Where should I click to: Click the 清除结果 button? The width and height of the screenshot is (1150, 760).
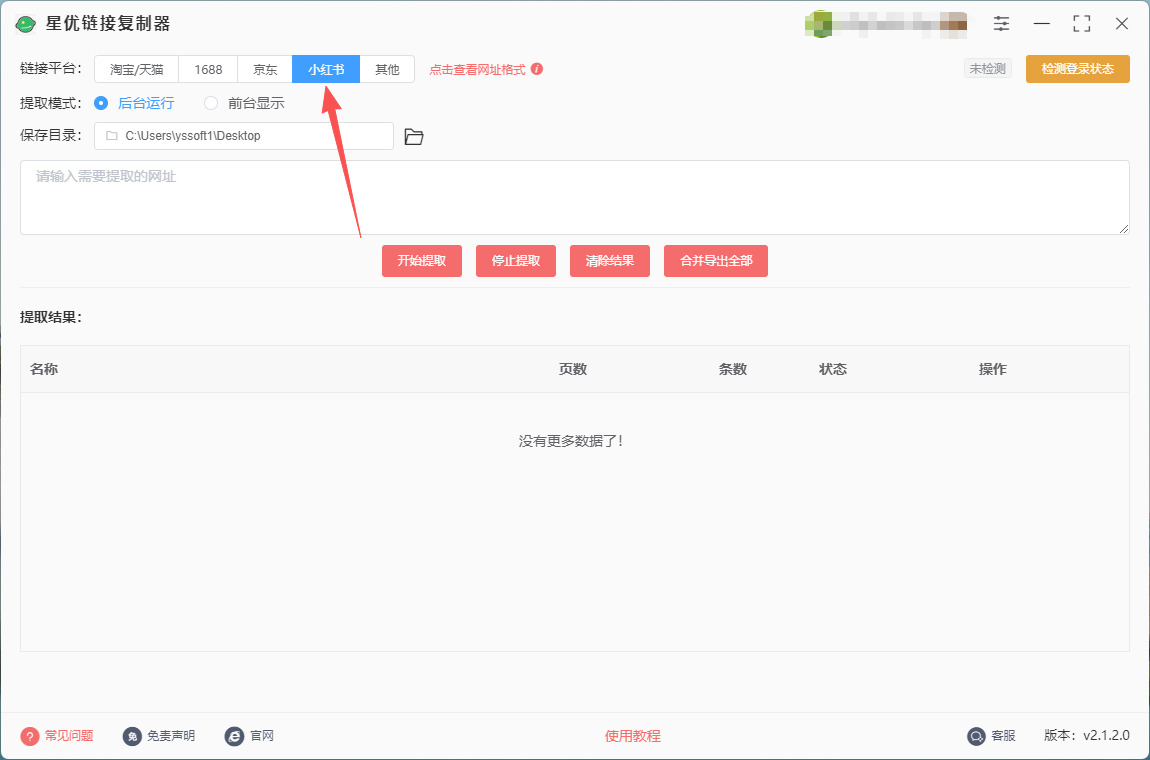tap(609, 261)
